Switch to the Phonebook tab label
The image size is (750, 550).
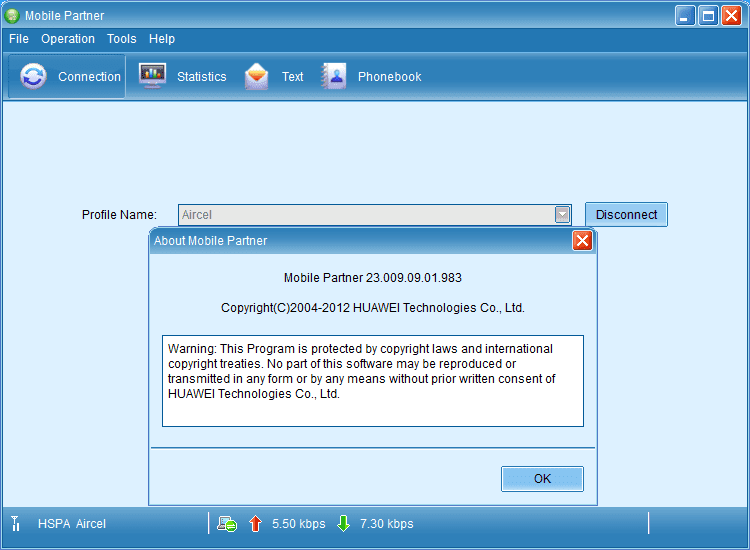[x=389, y=77]
